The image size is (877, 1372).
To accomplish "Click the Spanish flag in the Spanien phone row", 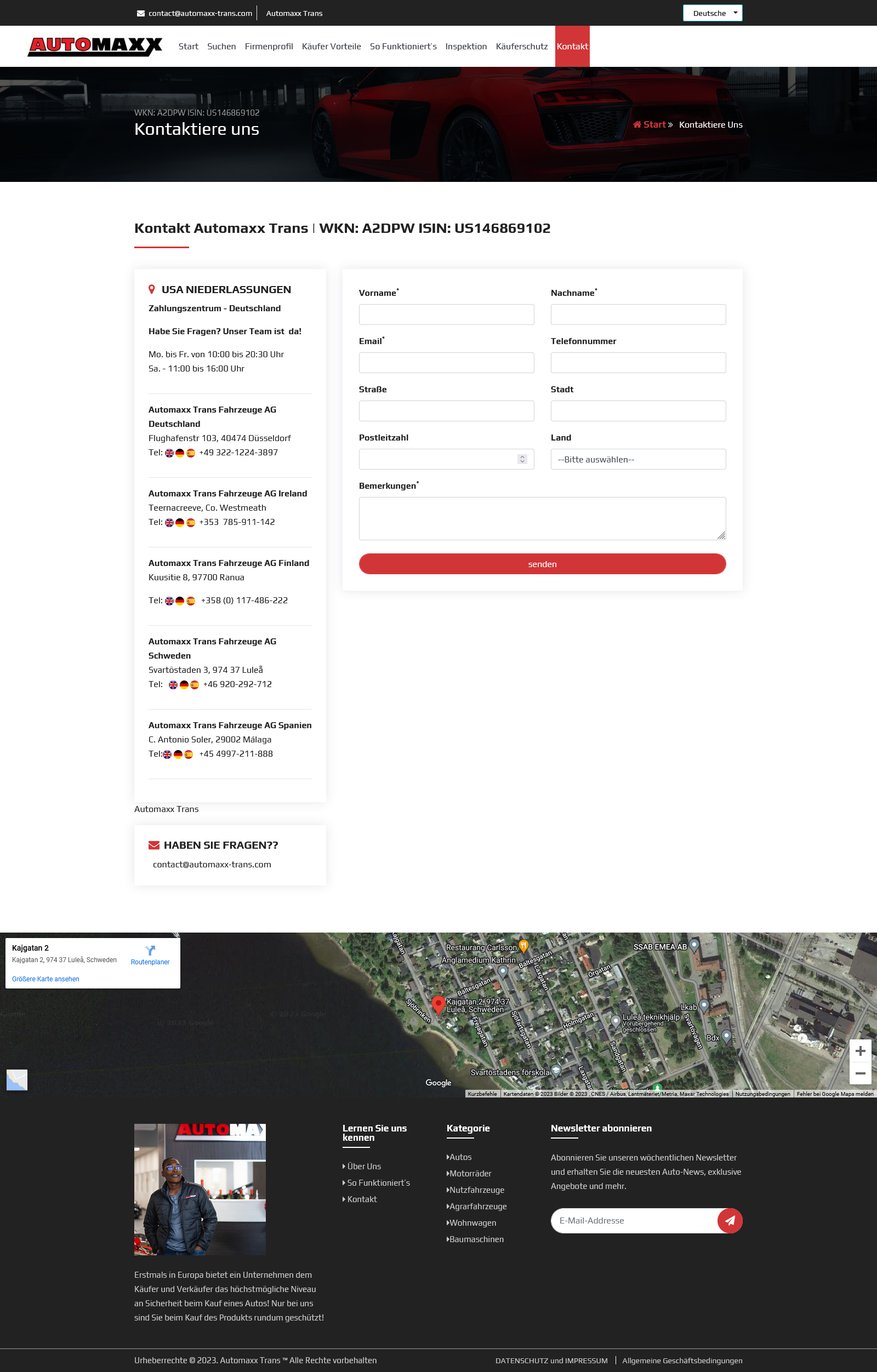I will click(x=188, y=754).
